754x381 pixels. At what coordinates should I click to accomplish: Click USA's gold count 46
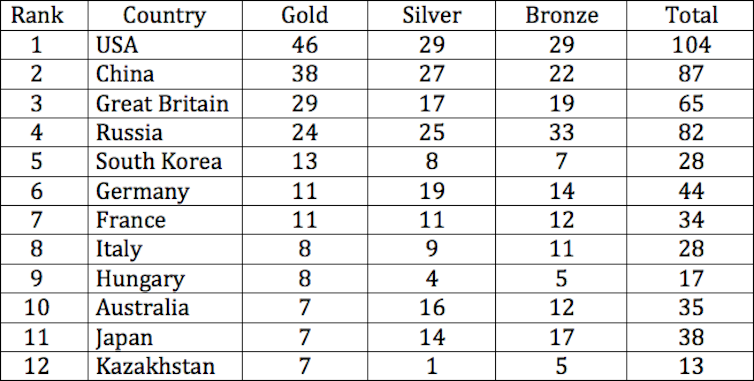305,45
